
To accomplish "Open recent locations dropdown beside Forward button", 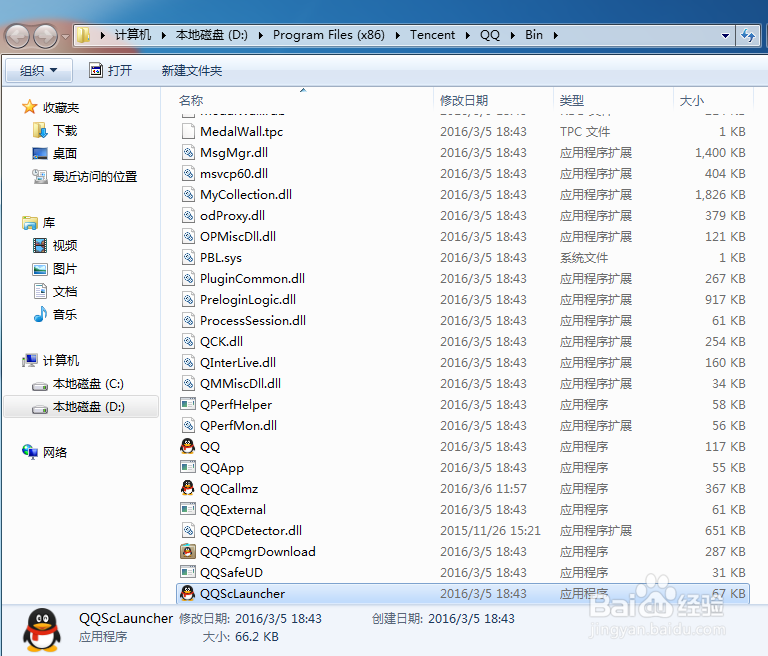I will [x=65, y=36].
